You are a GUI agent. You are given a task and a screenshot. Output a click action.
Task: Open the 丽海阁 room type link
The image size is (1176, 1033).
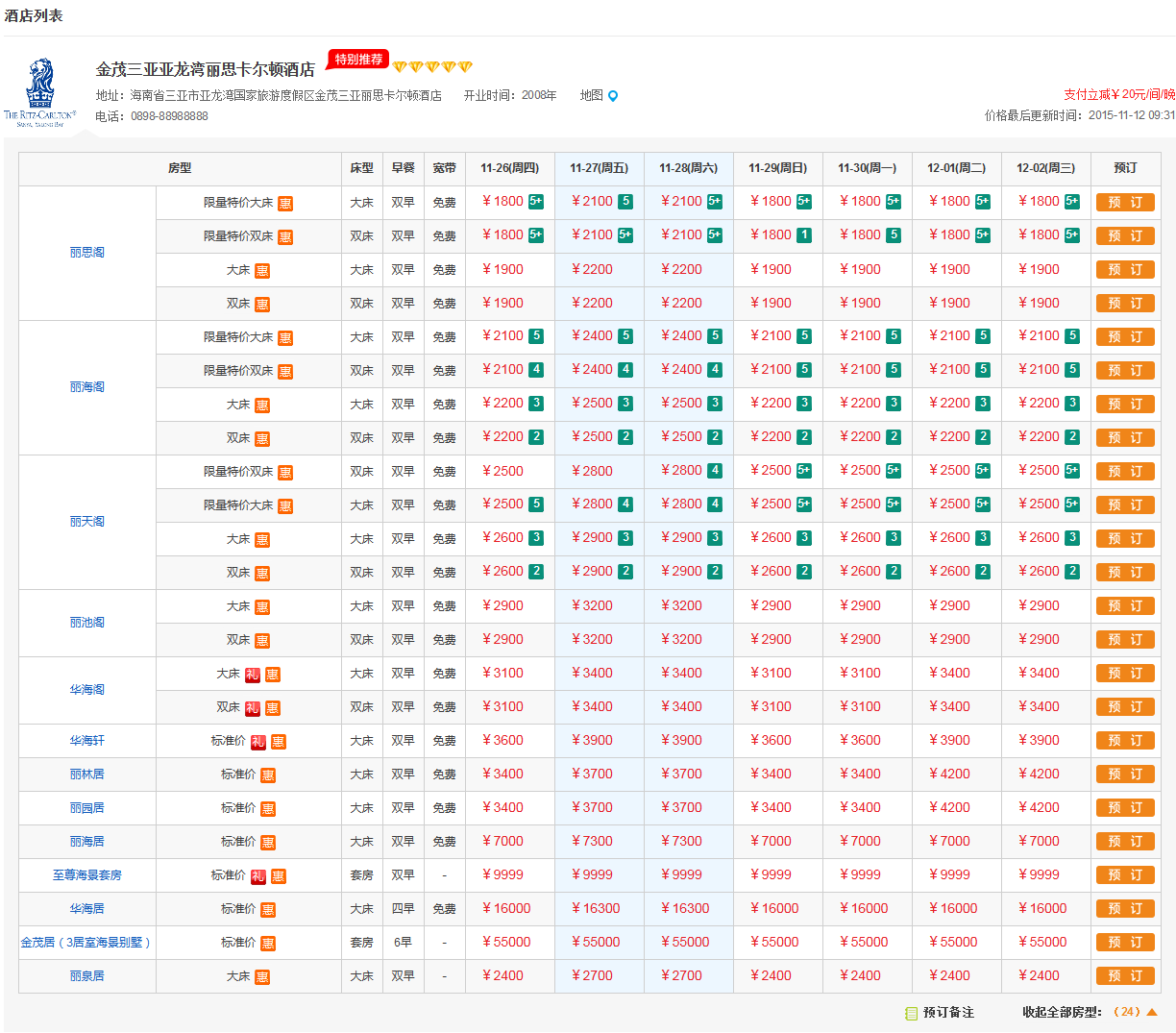coord(86,387)
